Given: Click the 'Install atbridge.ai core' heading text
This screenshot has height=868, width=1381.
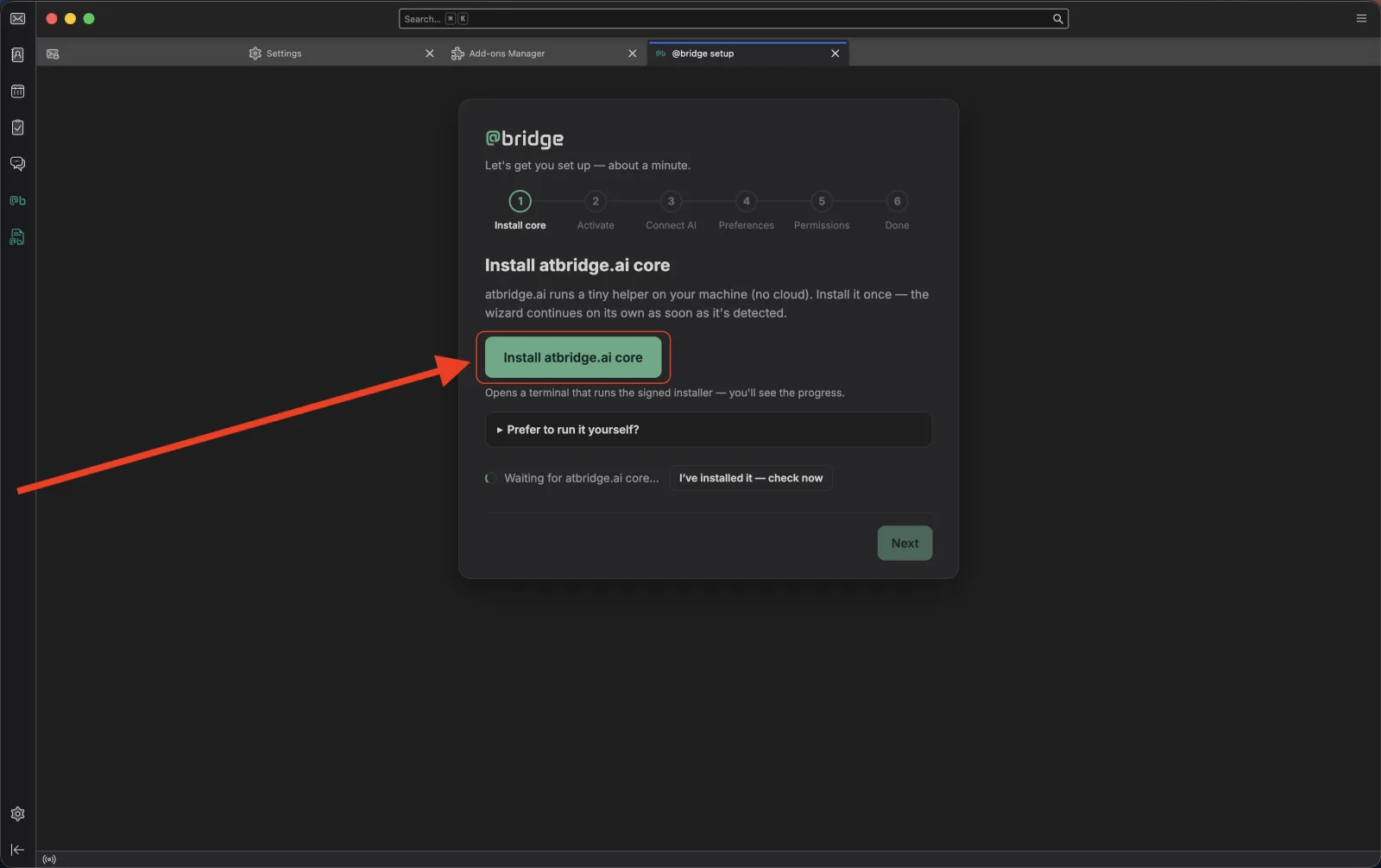Looking at the screenshot, I should pyautogui.click(x=577, y=266).
